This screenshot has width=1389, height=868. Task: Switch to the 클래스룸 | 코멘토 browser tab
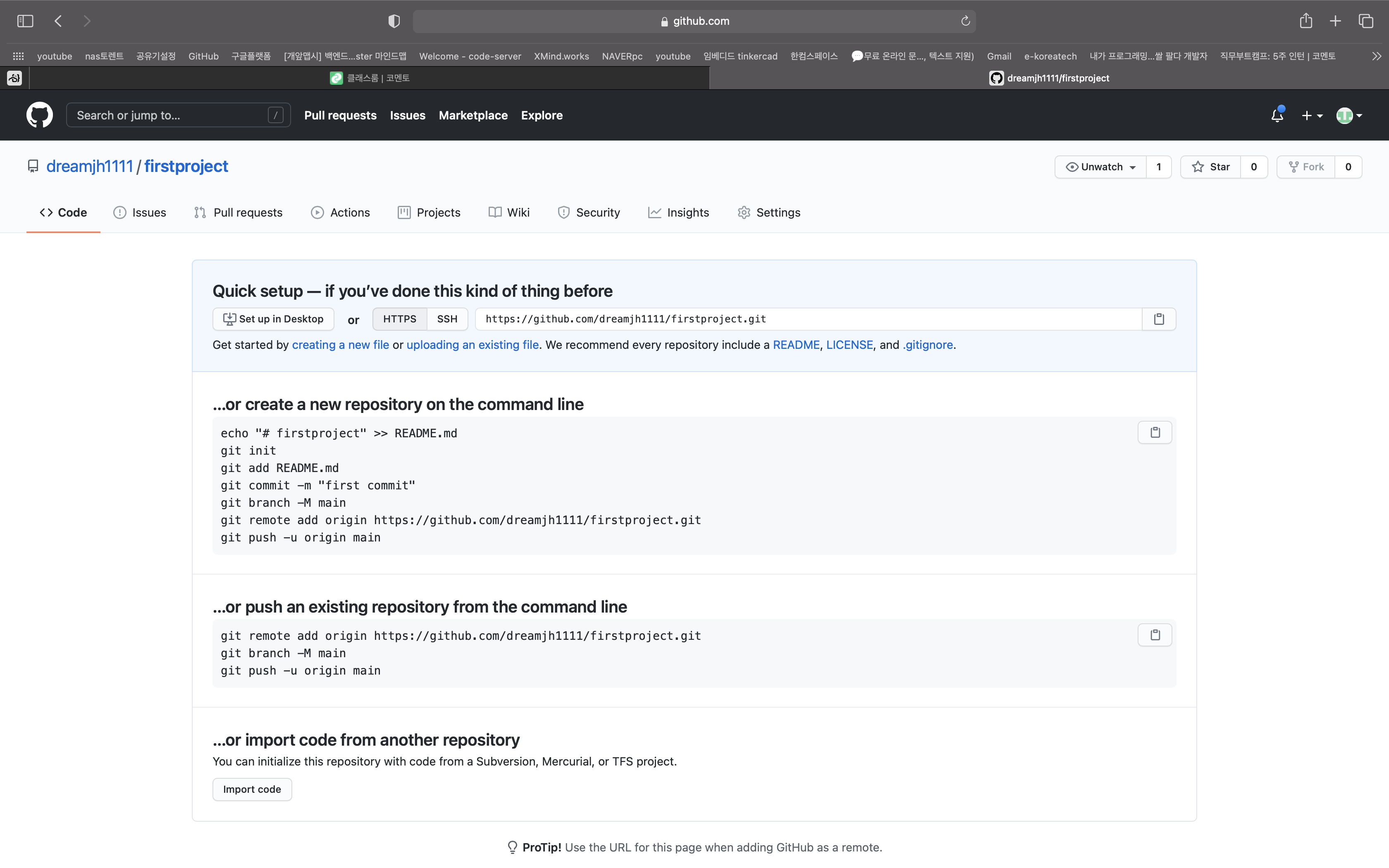369,78
